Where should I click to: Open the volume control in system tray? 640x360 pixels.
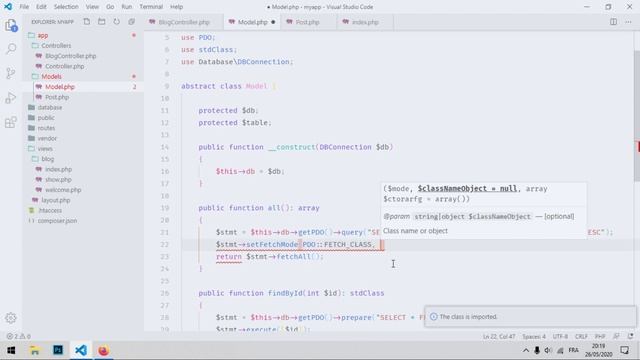548,350
